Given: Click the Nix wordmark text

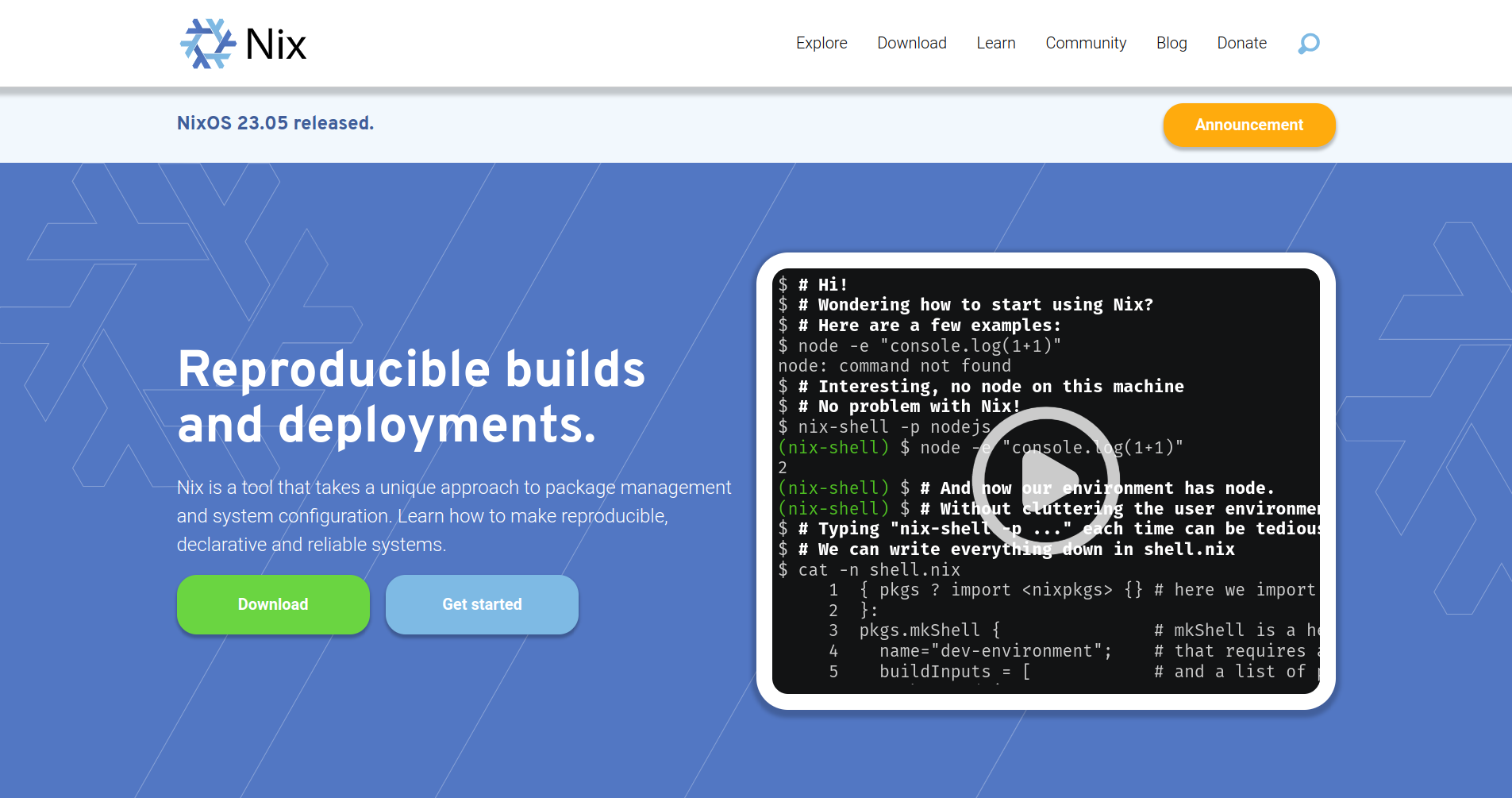Looking at the screenshot, I should point(275,44).
